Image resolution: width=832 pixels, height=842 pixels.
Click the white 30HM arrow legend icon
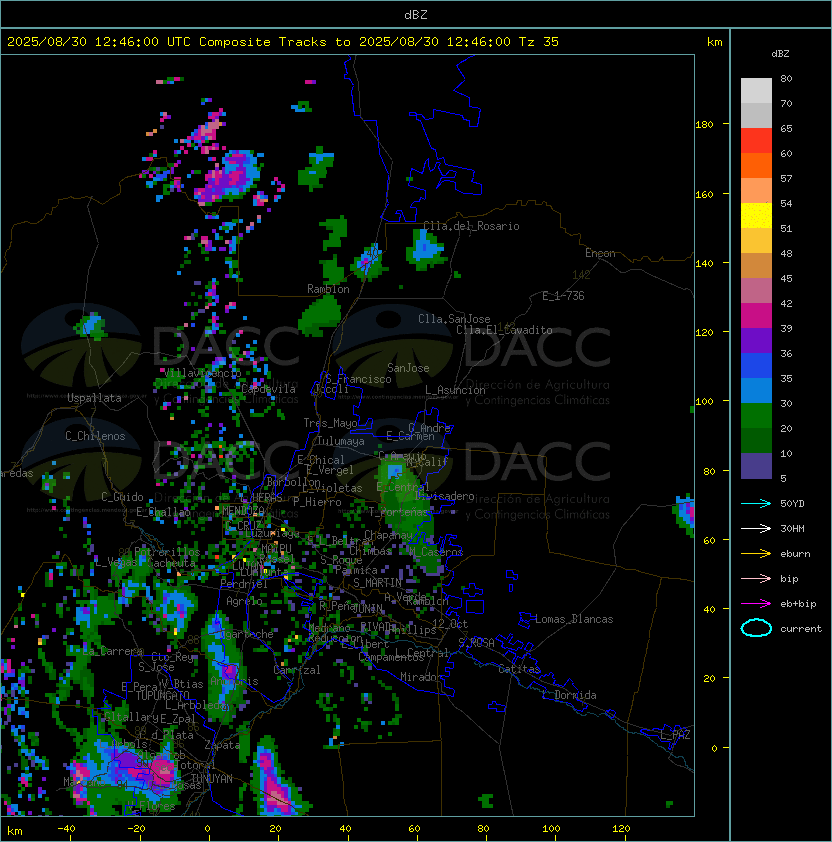[x=756, y=529]
